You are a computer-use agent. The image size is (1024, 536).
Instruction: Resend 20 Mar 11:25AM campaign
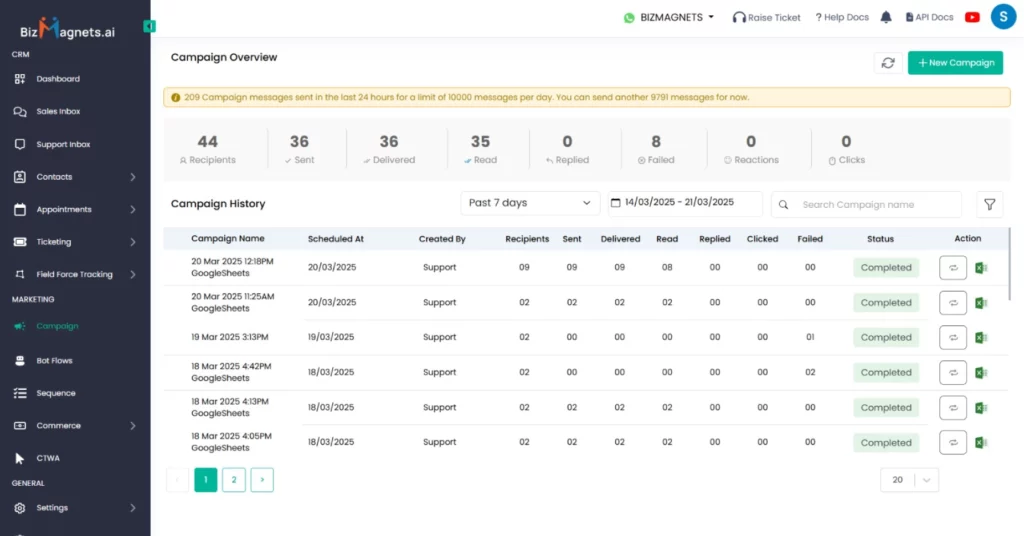953,303
